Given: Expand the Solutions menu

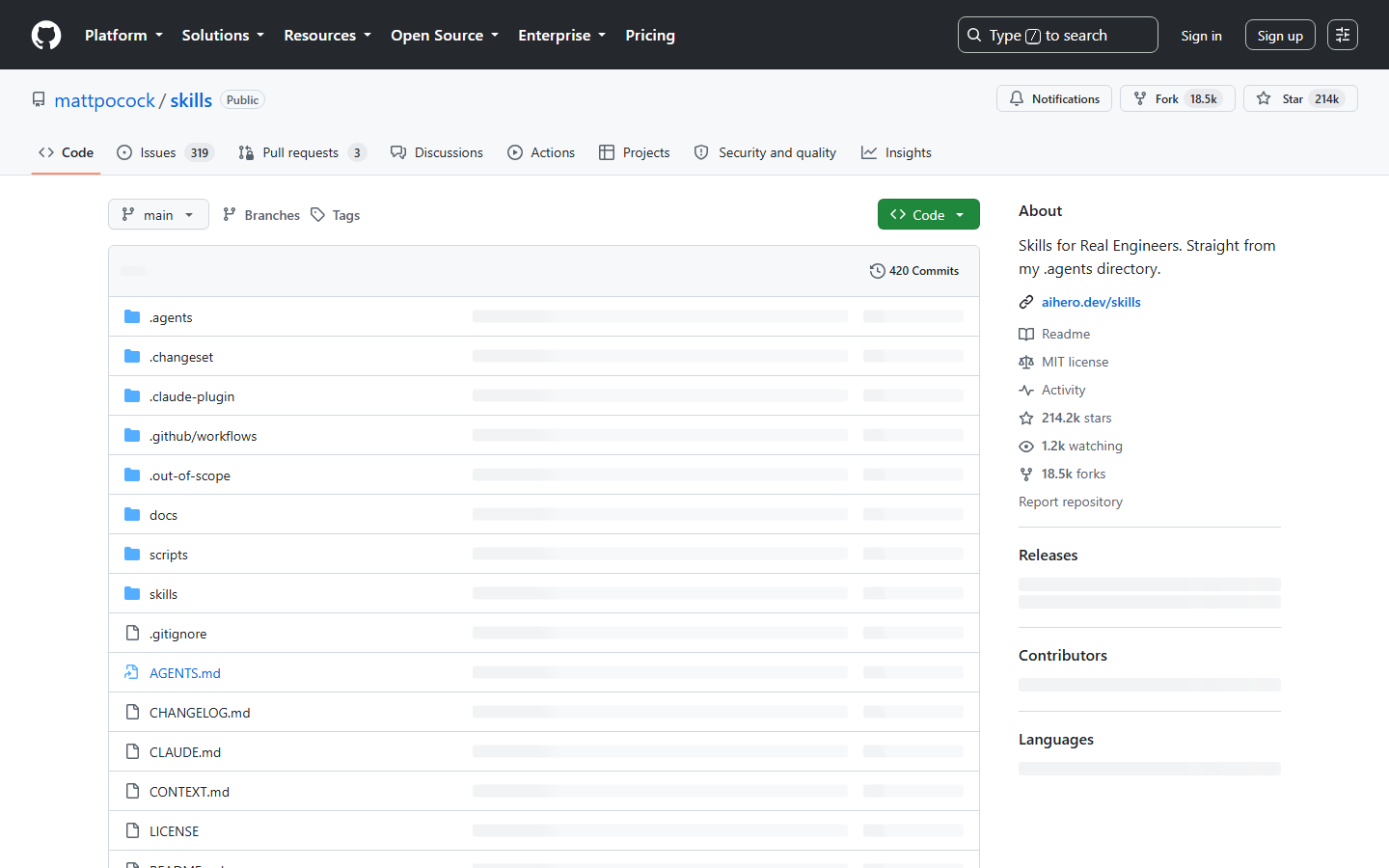Looking at the screenshot, I should [223, 35].
